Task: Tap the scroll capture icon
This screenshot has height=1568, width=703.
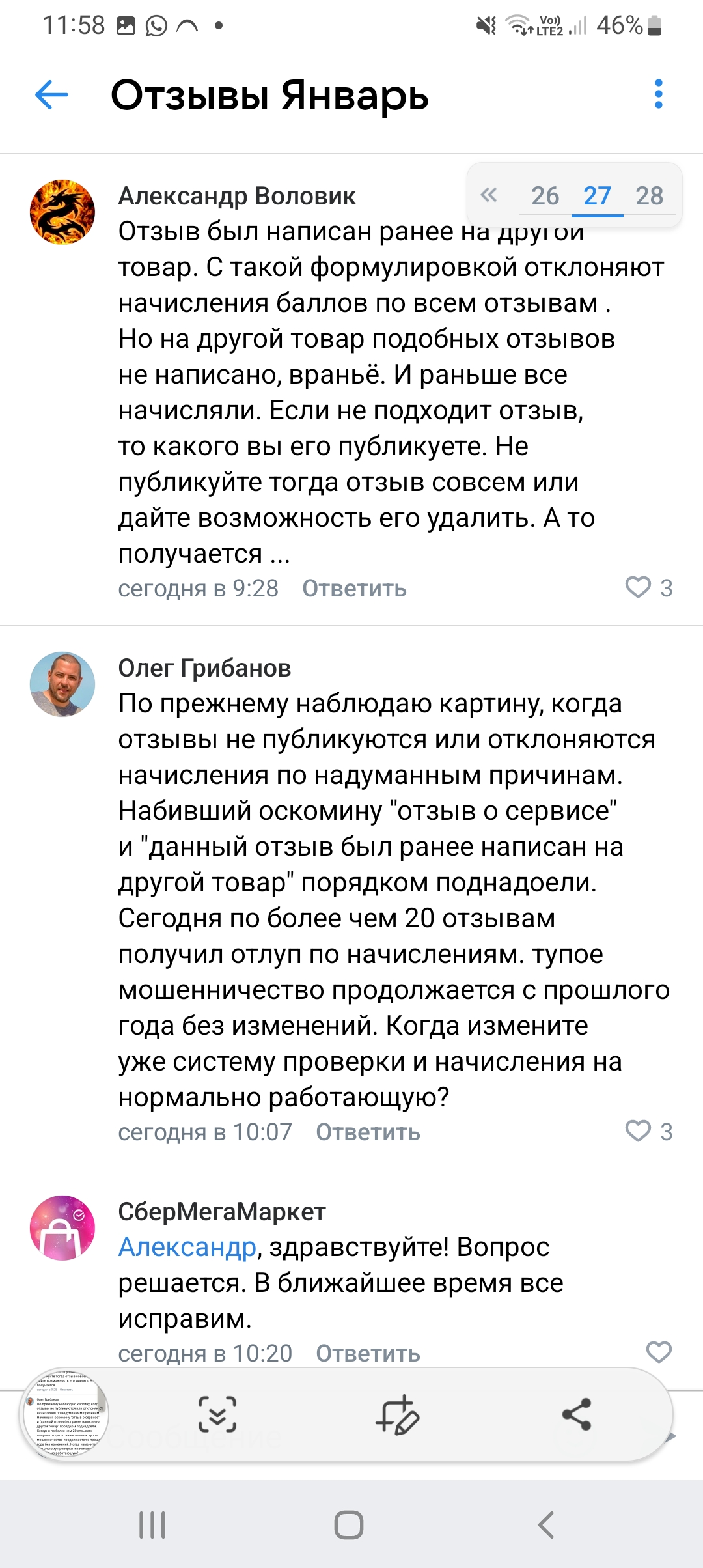Action: coord(217,1414)
